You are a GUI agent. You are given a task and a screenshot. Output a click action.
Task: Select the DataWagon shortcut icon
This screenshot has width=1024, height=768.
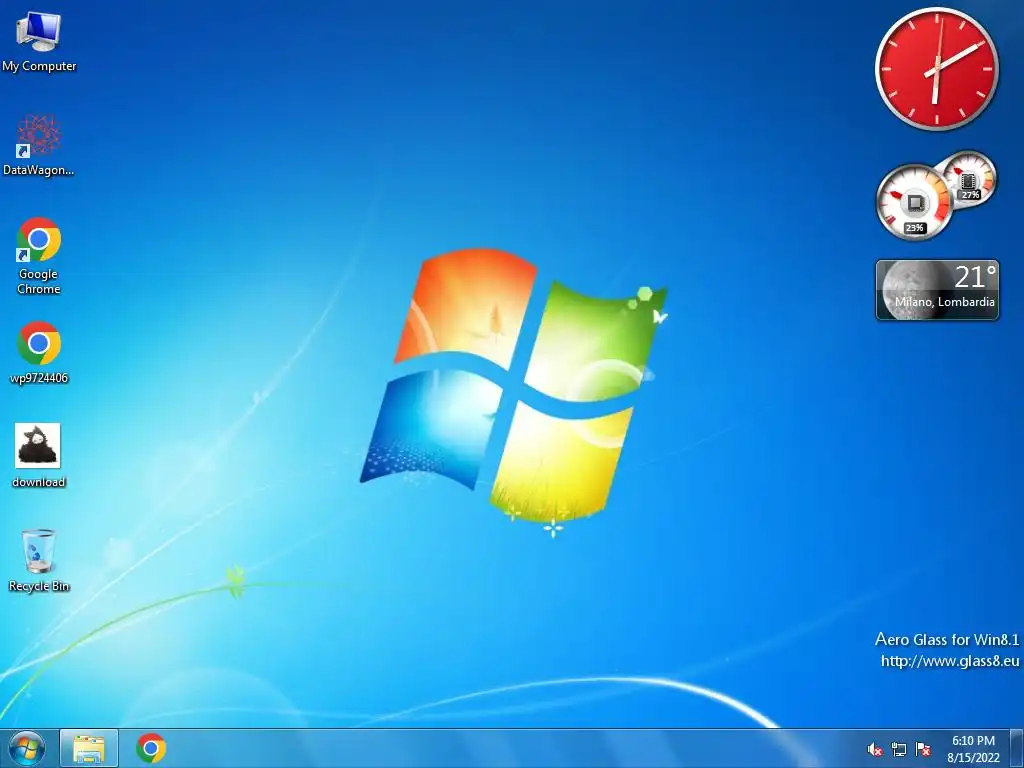pos(39,145)
